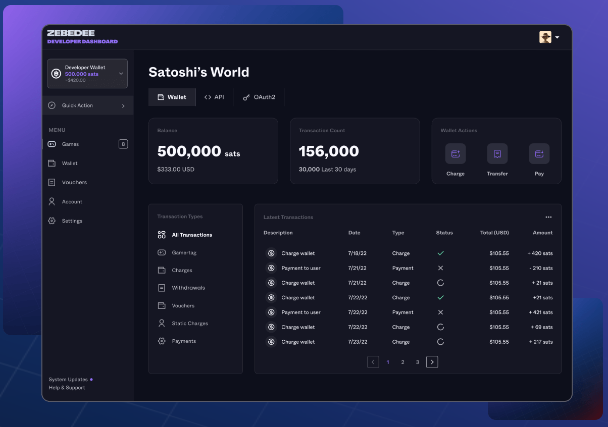The height and width of the screenshot is (427, 608).
Task: Select Static Charges transaction type
Action: click(x=190, y=323)
